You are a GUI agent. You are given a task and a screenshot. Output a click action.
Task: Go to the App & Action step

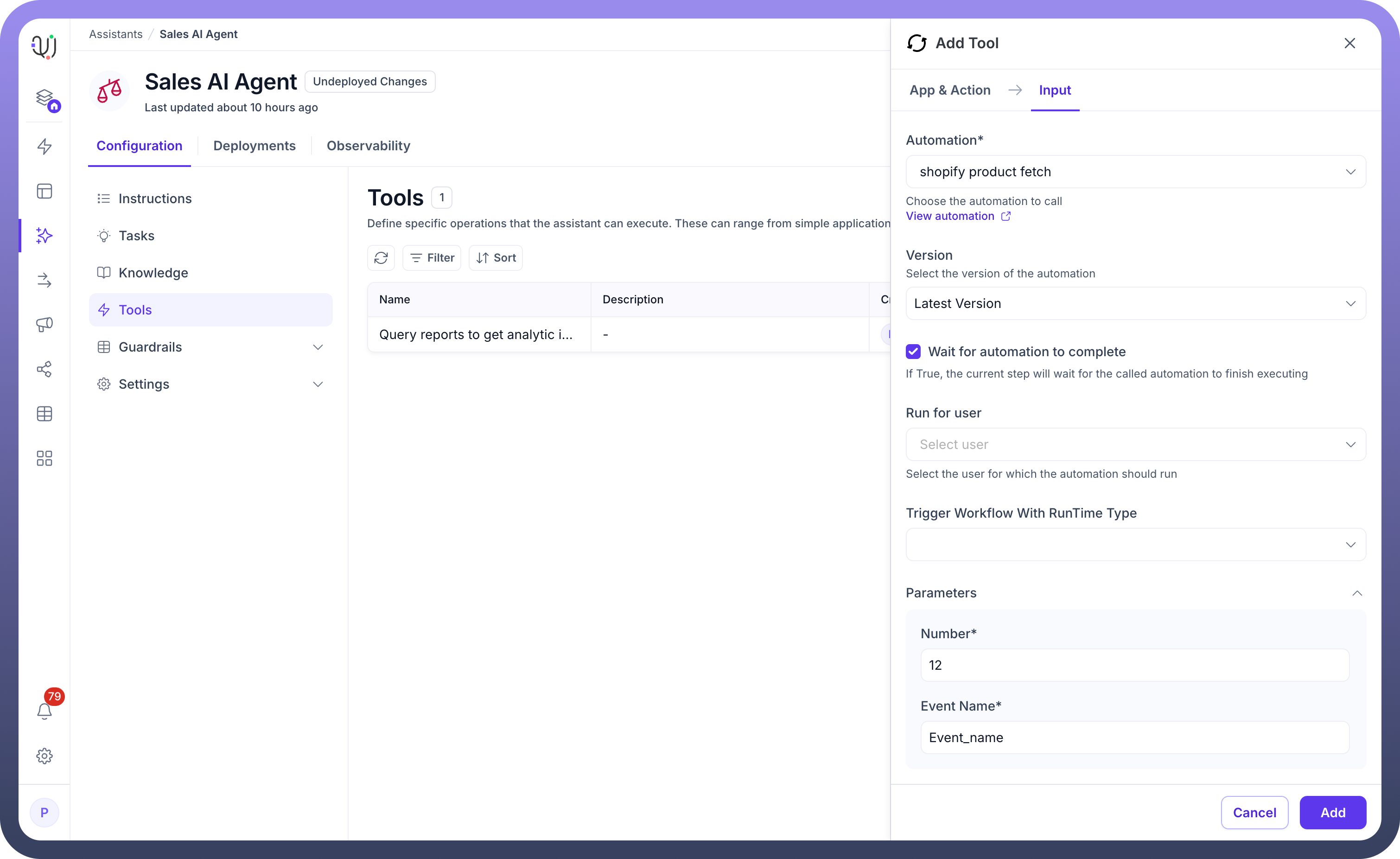[x=949, y=90]
